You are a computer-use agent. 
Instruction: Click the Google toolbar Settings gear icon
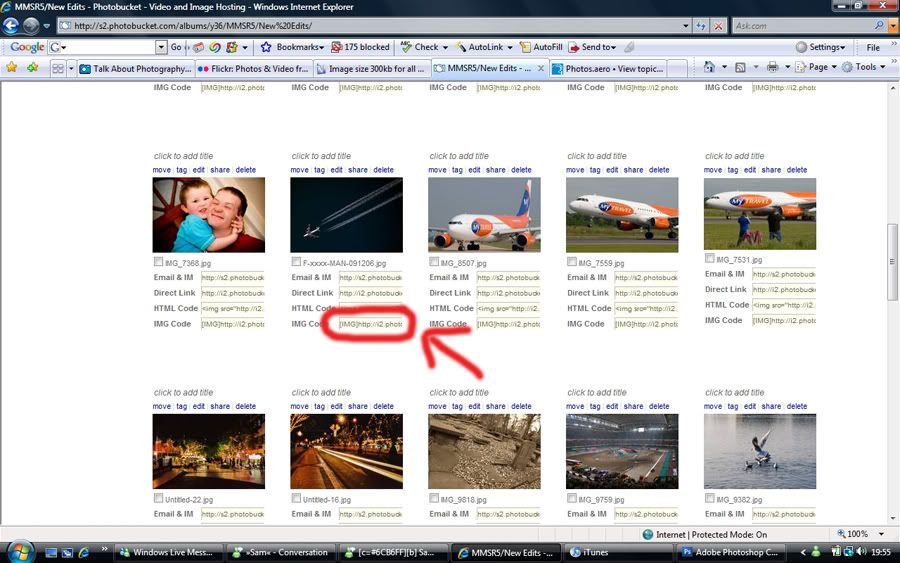(801, 47)
